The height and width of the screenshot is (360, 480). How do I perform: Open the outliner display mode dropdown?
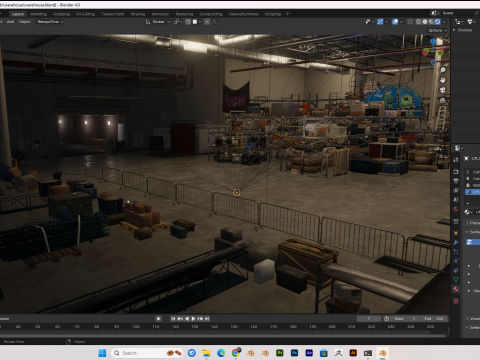(x=459, y=22)
